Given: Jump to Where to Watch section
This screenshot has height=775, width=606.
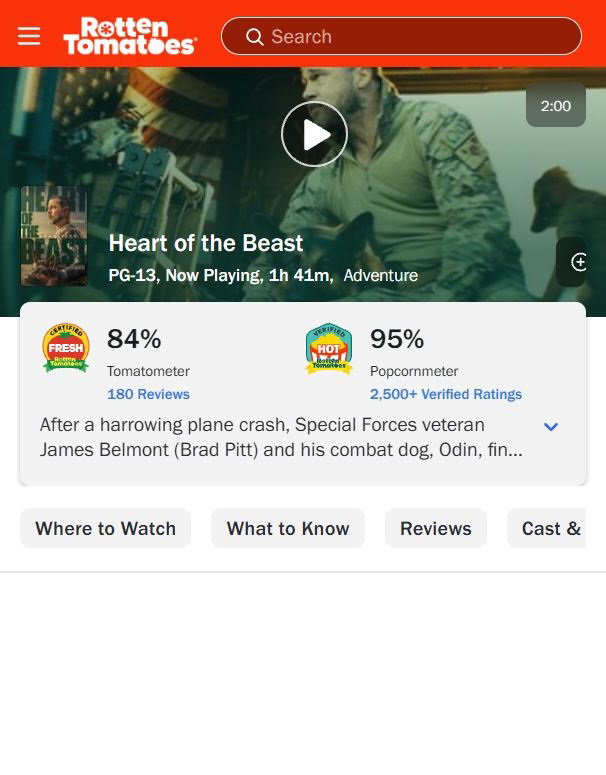Looking at the screenshot, I should click(x=105, y=528).
